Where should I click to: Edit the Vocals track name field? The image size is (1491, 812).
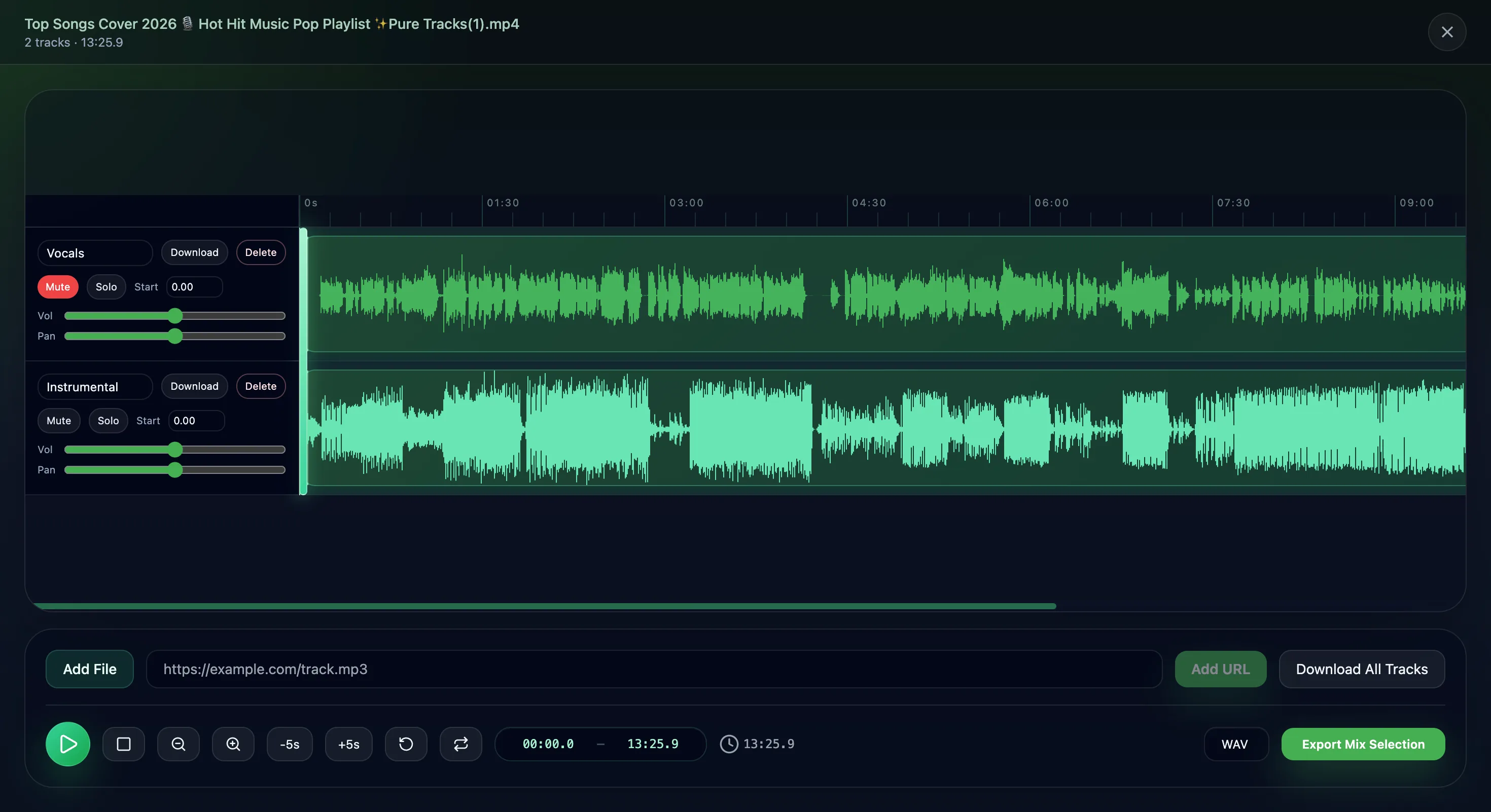pyautogui.click(x=95, y=253)
